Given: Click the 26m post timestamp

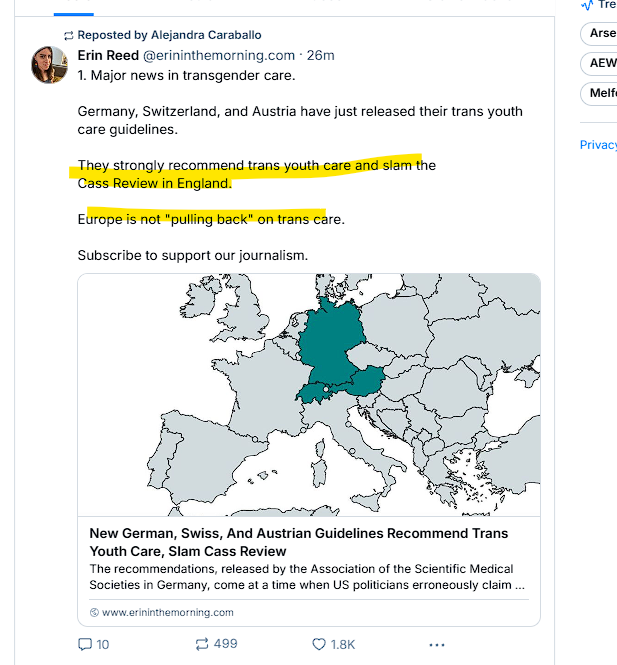Looking at the screenshot, I should pyautogui.click(x=320, y=55).
